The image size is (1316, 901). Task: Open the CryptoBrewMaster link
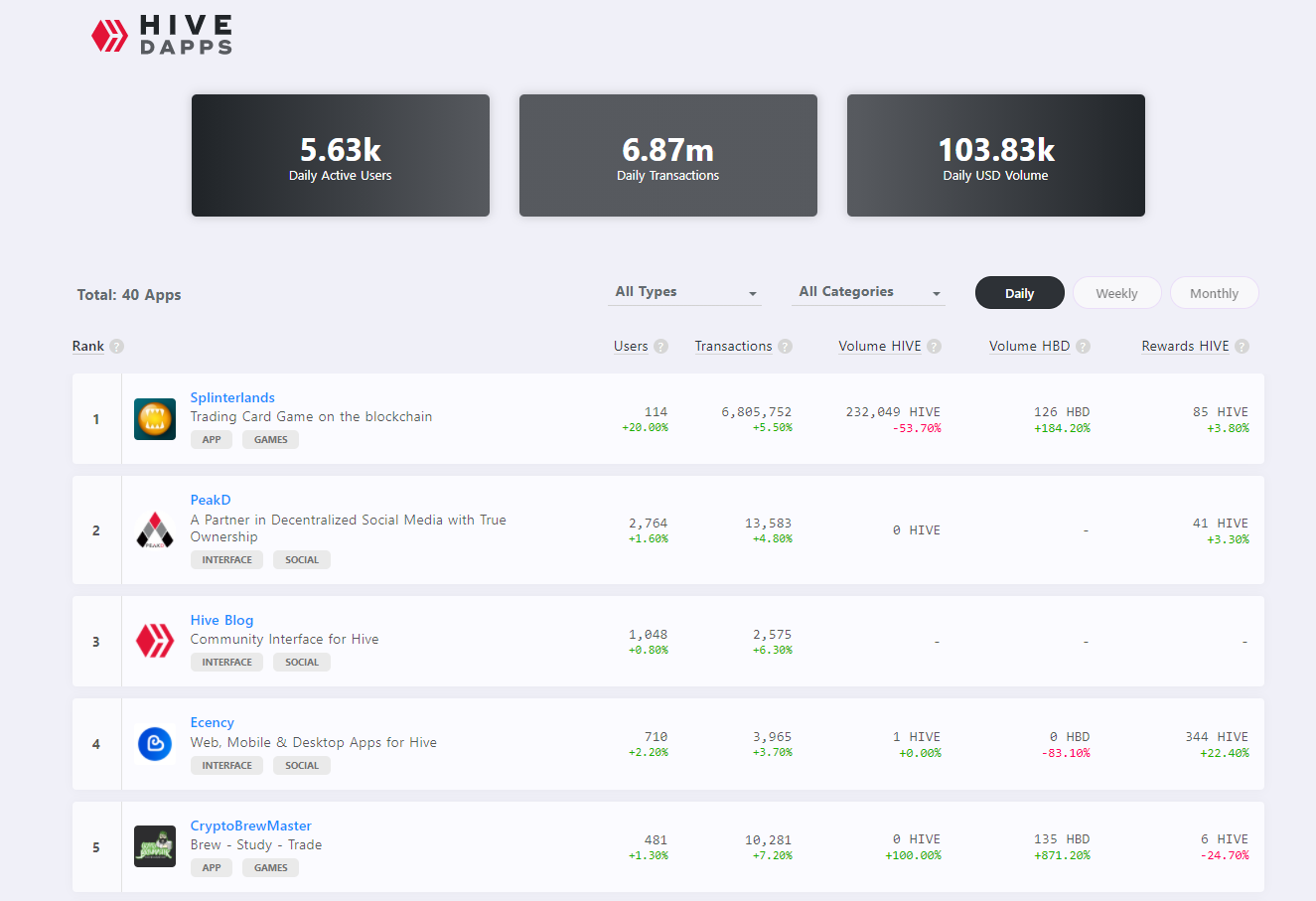(x=251, y=826)
